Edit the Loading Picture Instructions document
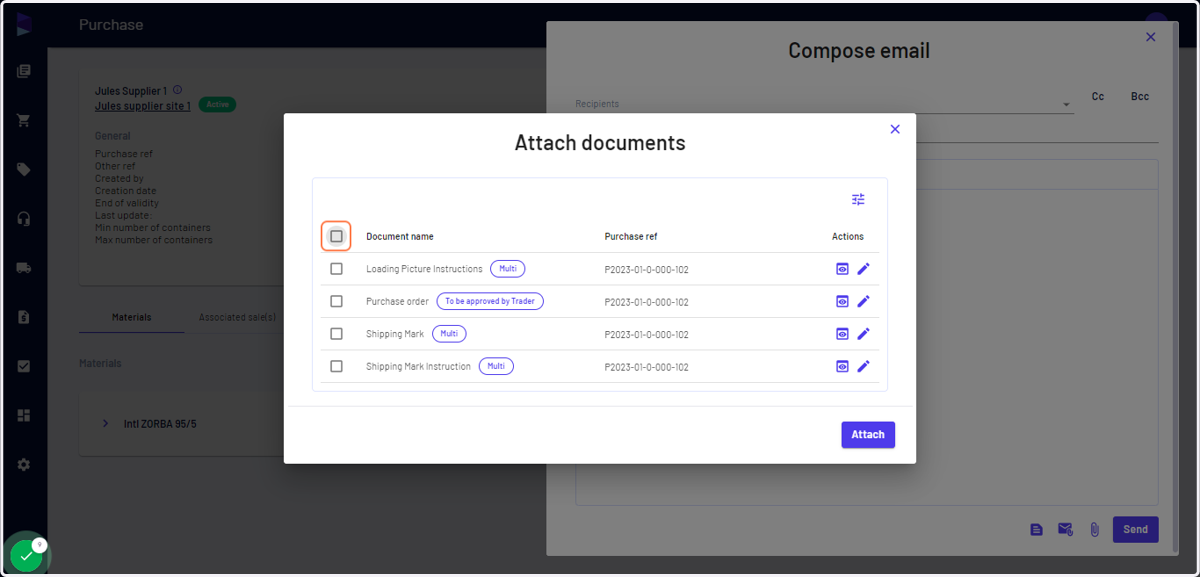This screenshot has width=1200, height=577. 864,269
